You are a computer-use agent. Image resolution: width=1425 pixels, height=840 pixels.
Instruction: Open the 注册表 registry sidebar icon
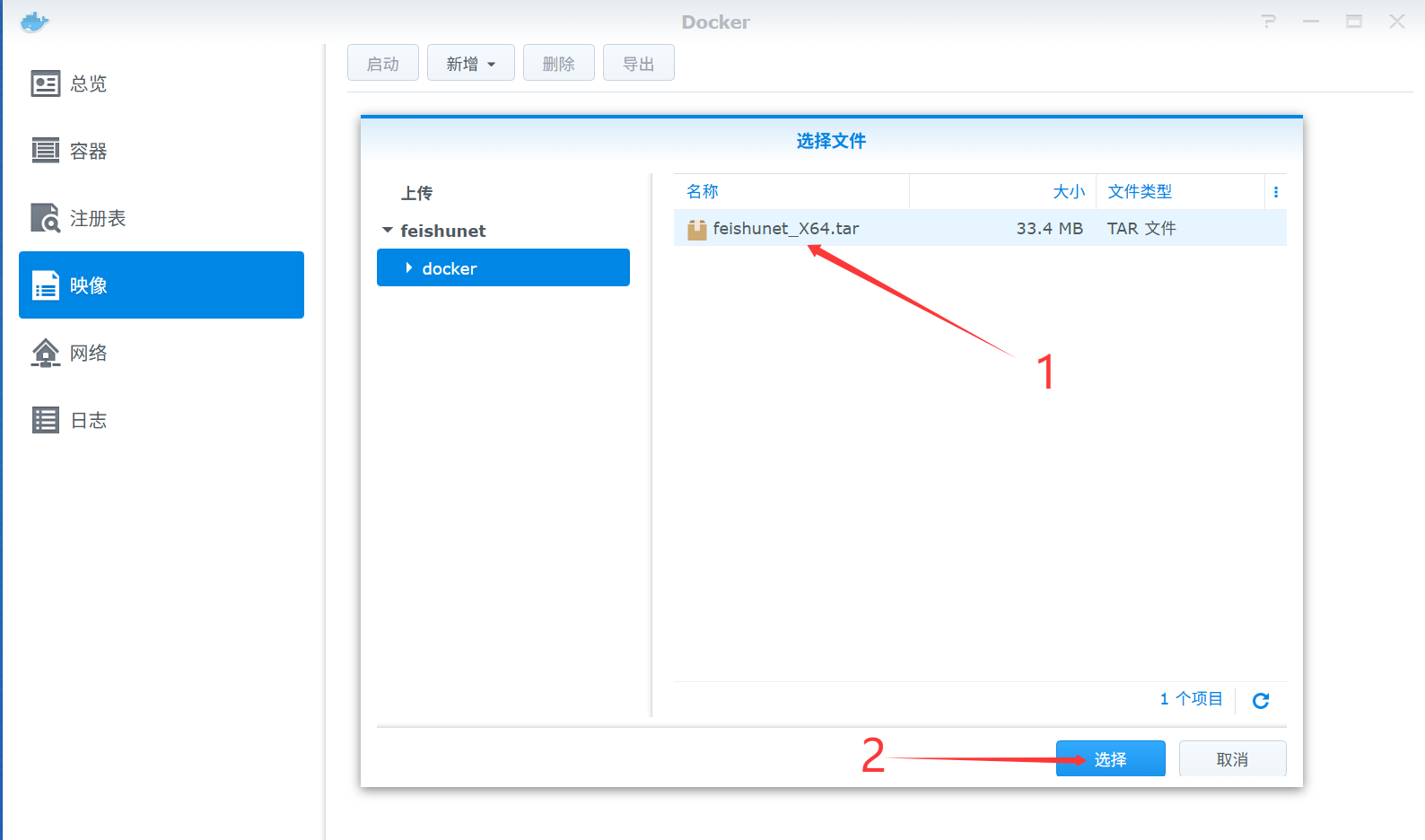click(45, 218)
